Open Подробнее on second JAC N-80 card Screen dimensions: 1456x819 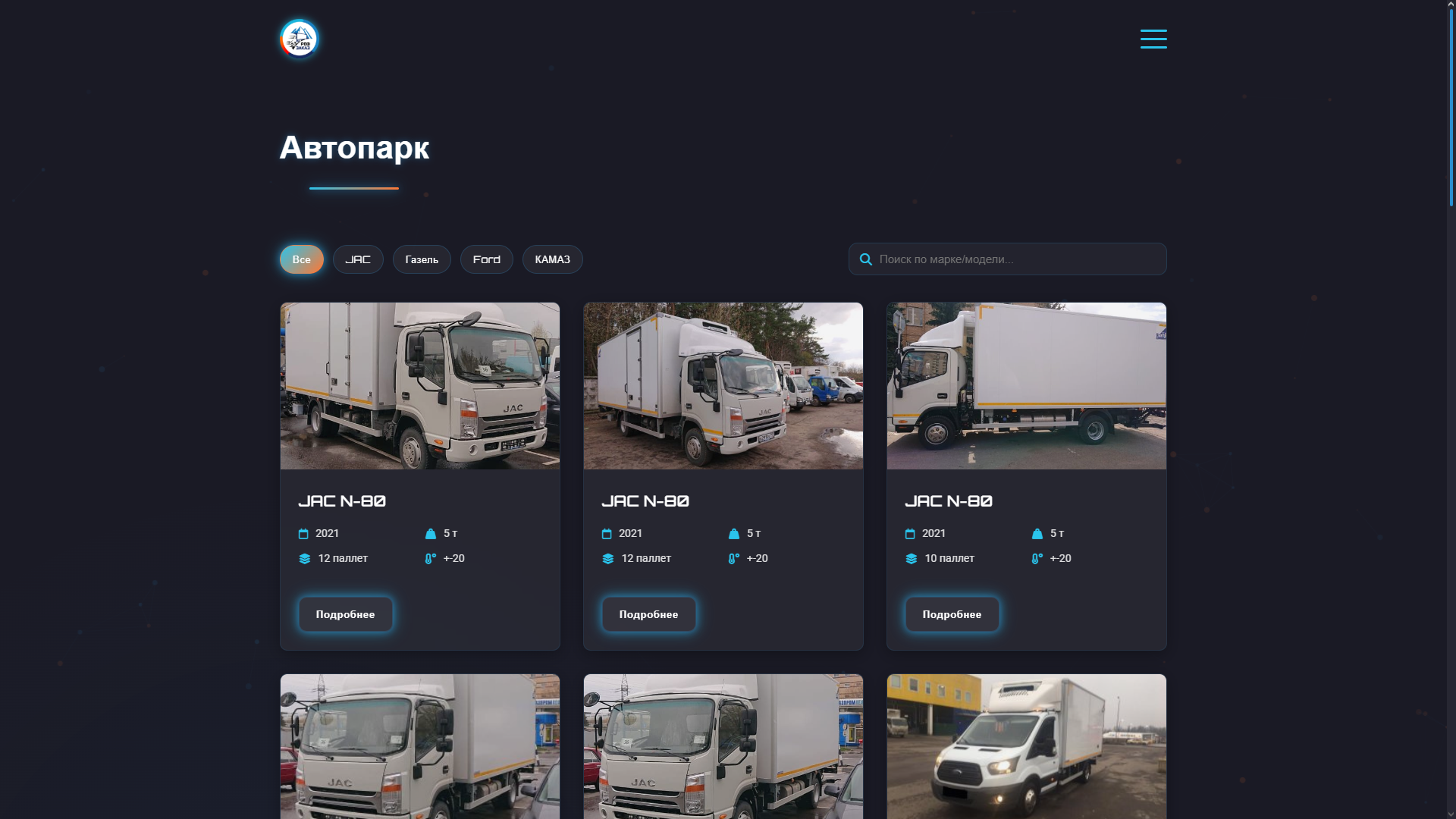point(649,614)
